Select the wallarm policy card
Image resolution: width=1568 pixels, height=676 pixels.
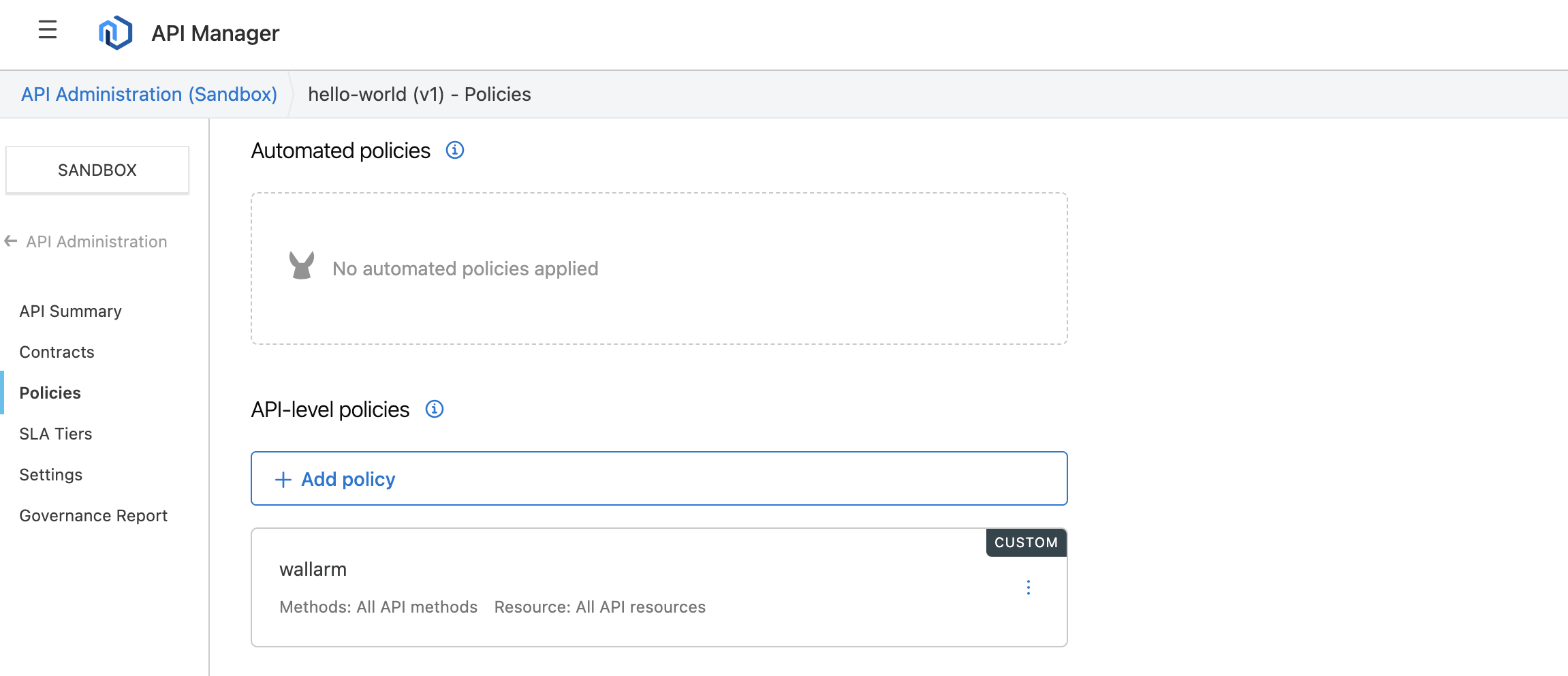pos(613,586)
